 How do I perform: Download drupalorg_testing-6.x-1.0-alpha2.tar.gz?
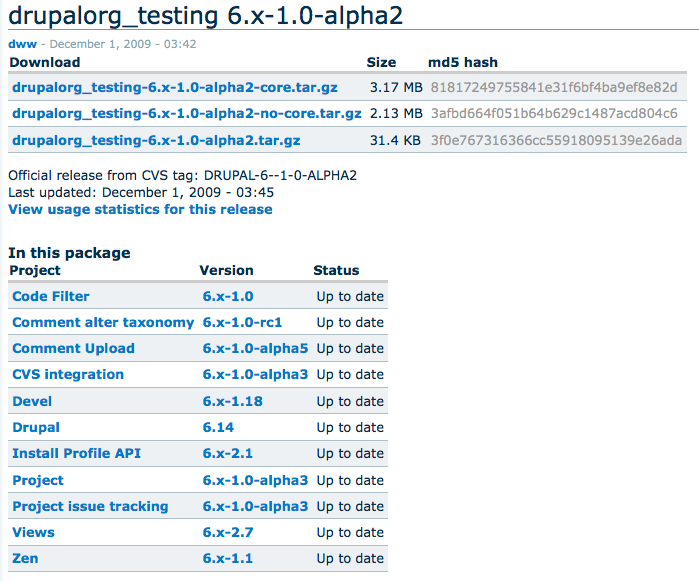point(156,140)
